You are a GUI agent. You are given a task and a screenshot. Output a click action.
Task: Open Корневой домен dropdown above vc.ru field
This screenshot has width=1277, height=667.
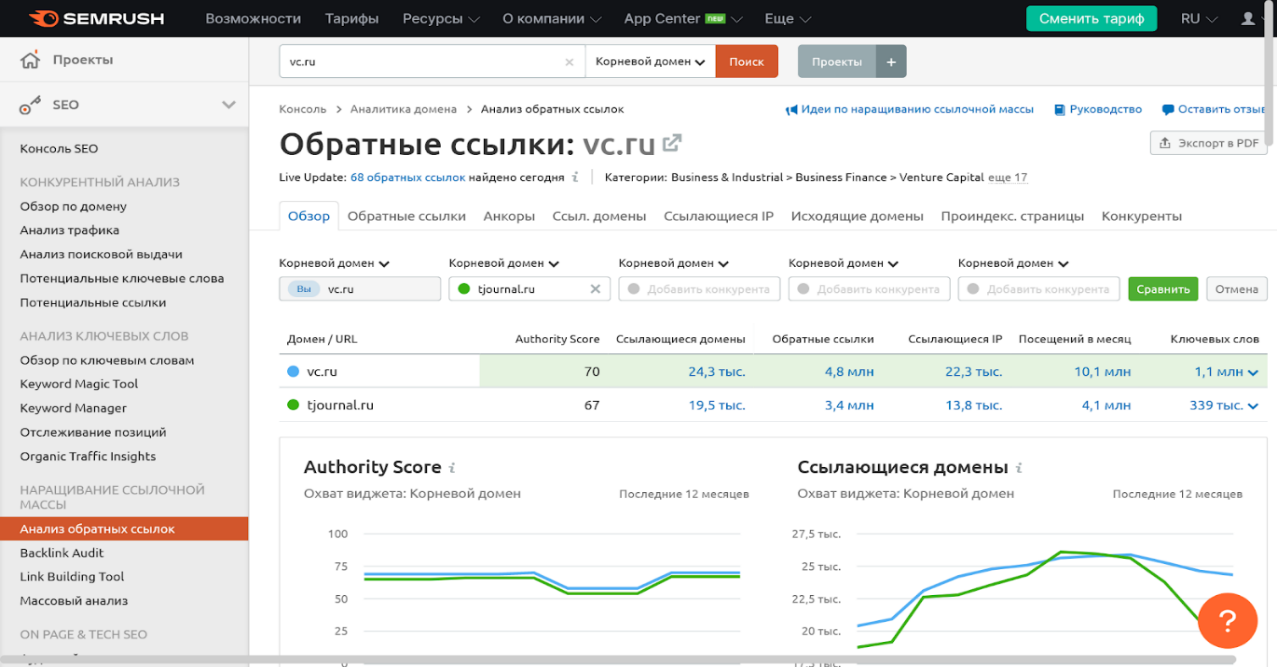click(x=334, y=263)
